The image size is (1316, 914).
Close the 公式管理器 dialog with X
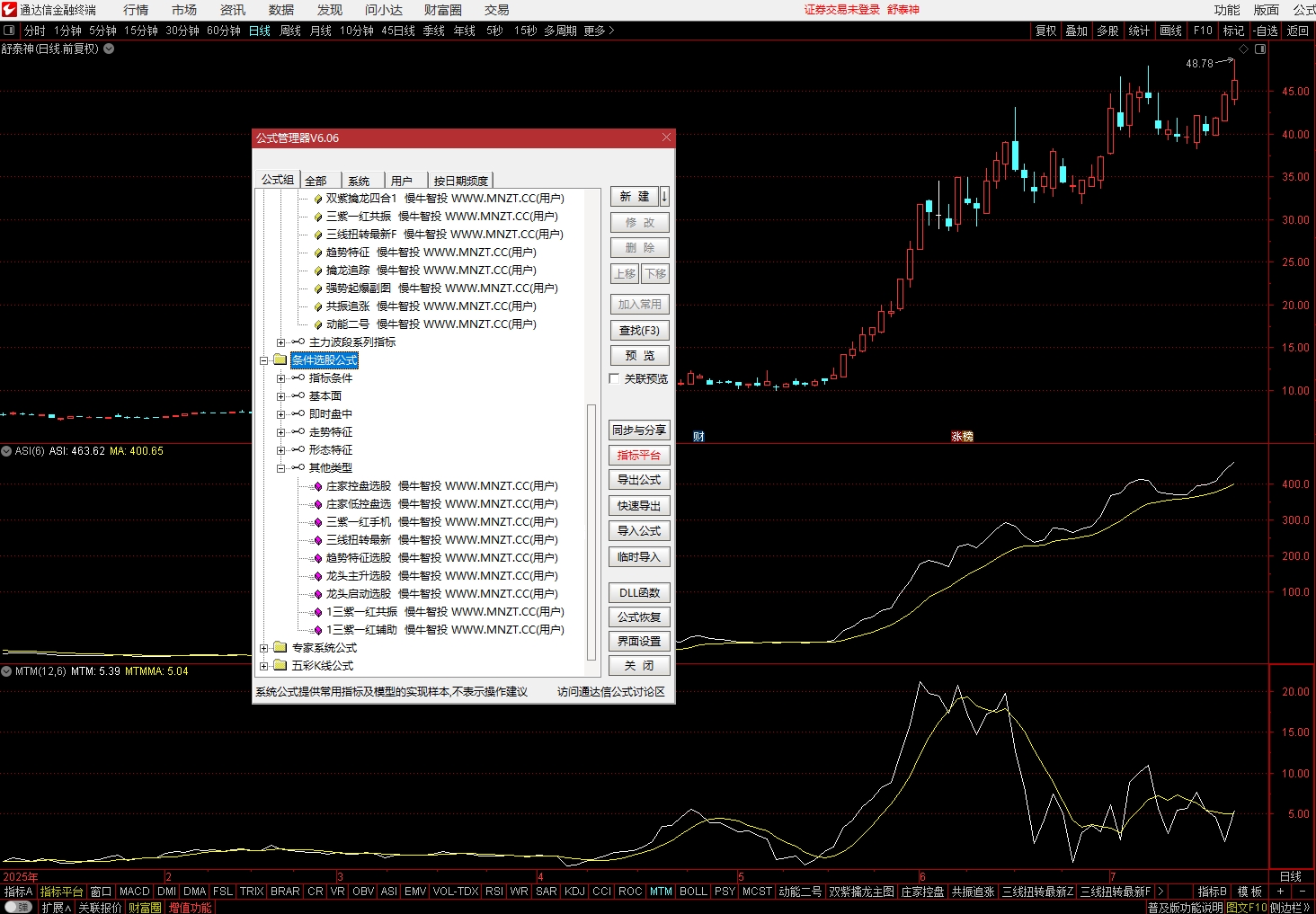[666, 138]
